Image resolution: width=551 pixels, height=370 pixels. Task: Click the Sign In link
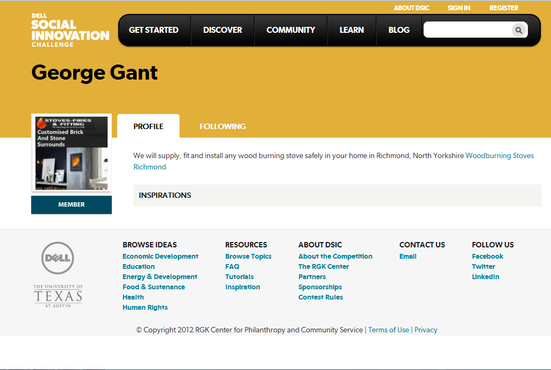[x=459, y=8]
